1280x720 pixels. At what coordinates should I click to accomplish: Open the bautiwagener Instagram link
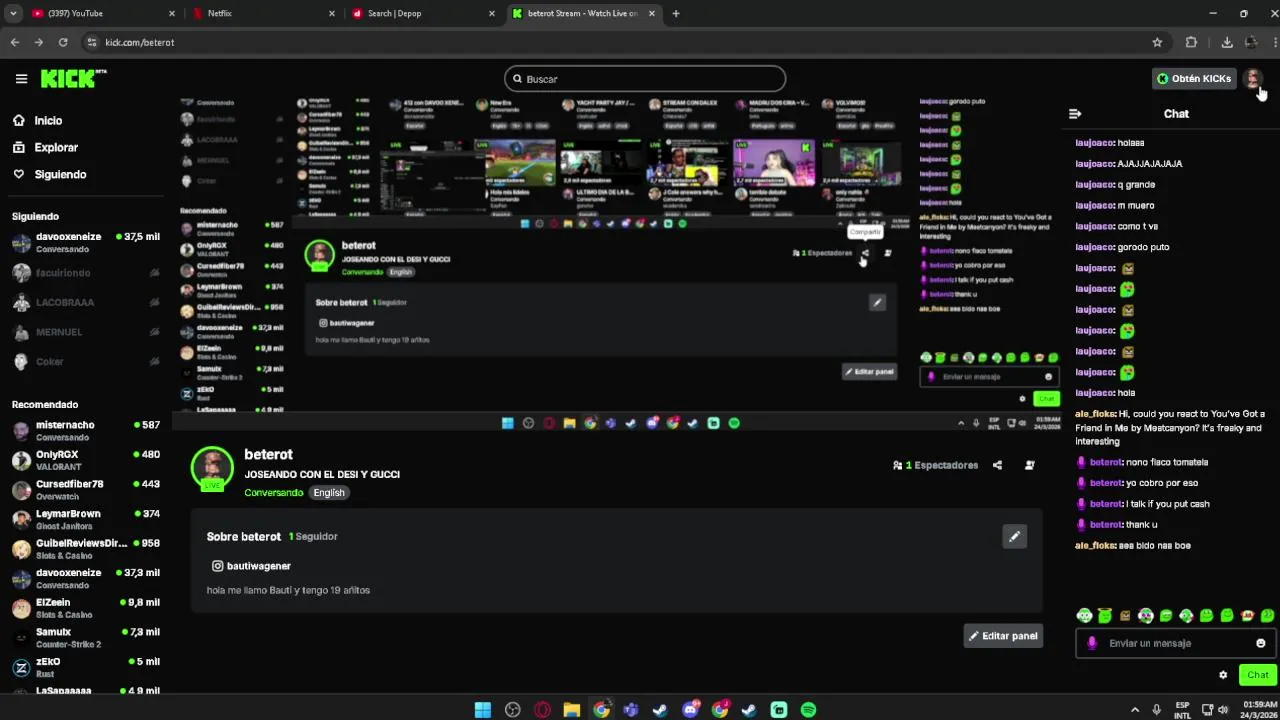(251, 566)
